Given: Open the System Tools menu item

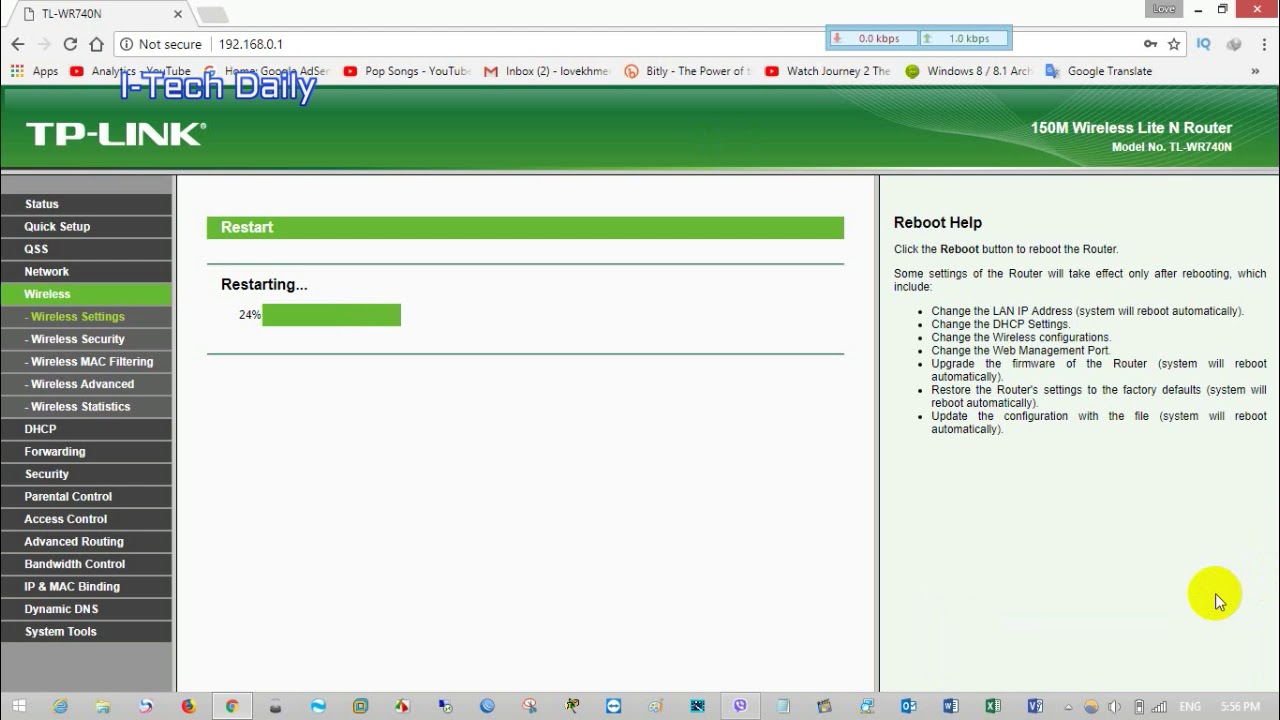Looking at the screenshot, I should point(86,632).
